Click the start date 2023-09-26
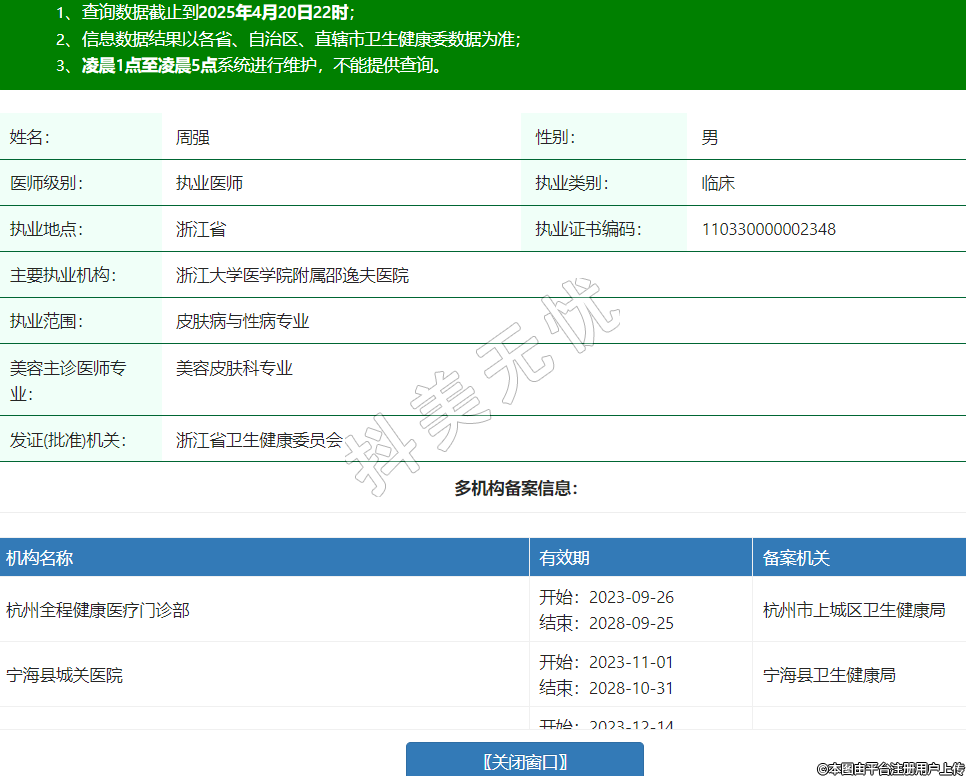This screenshot has width=966, height=776. [x=631, y=597]
